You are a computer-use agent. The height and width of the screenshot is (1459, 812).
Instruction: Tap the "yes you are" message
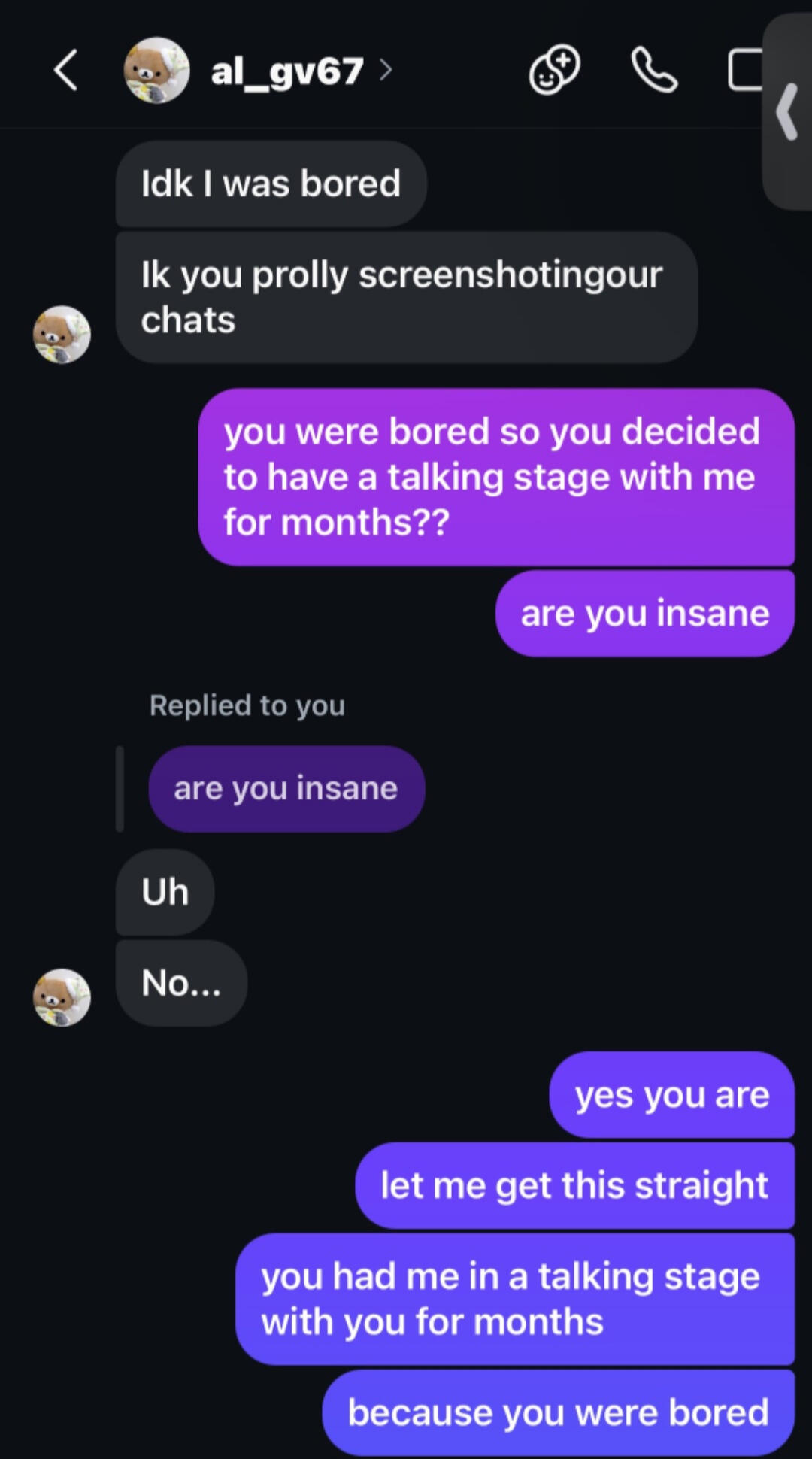671,1095
